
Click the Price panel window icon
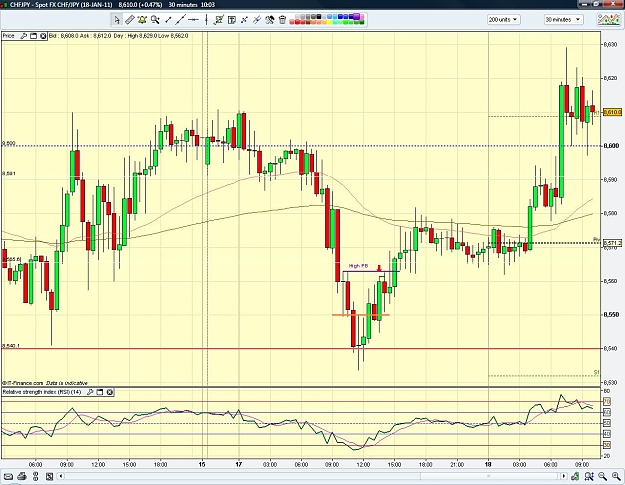coord(33,36)
